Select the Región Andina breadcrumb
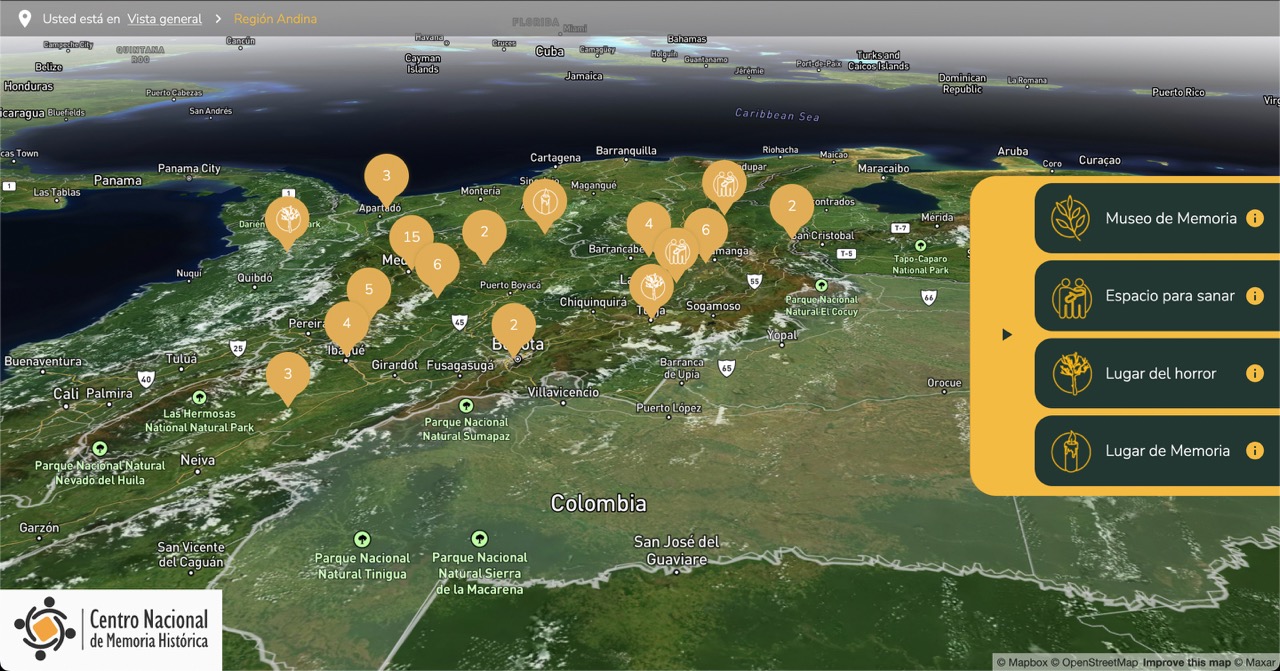This screenshot has height=671, width=1280. pos(275,19)
